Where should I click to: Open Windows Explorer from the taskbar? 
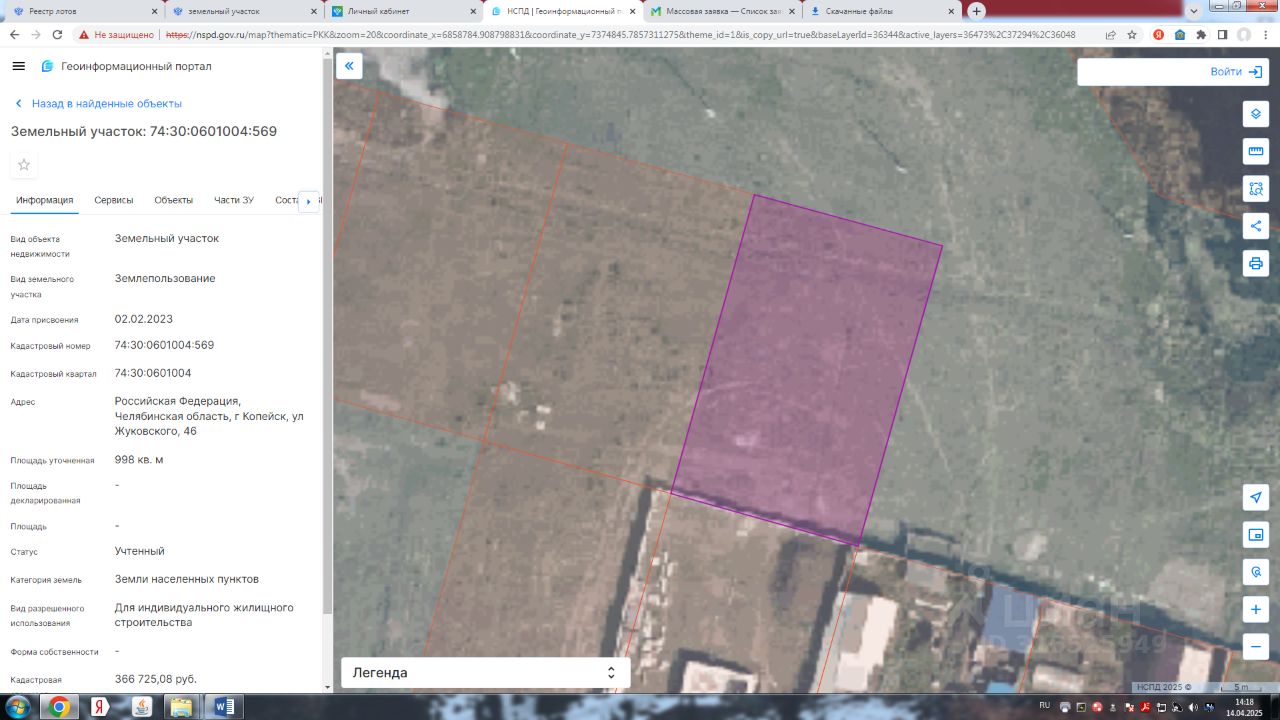[x=181, y=707]
